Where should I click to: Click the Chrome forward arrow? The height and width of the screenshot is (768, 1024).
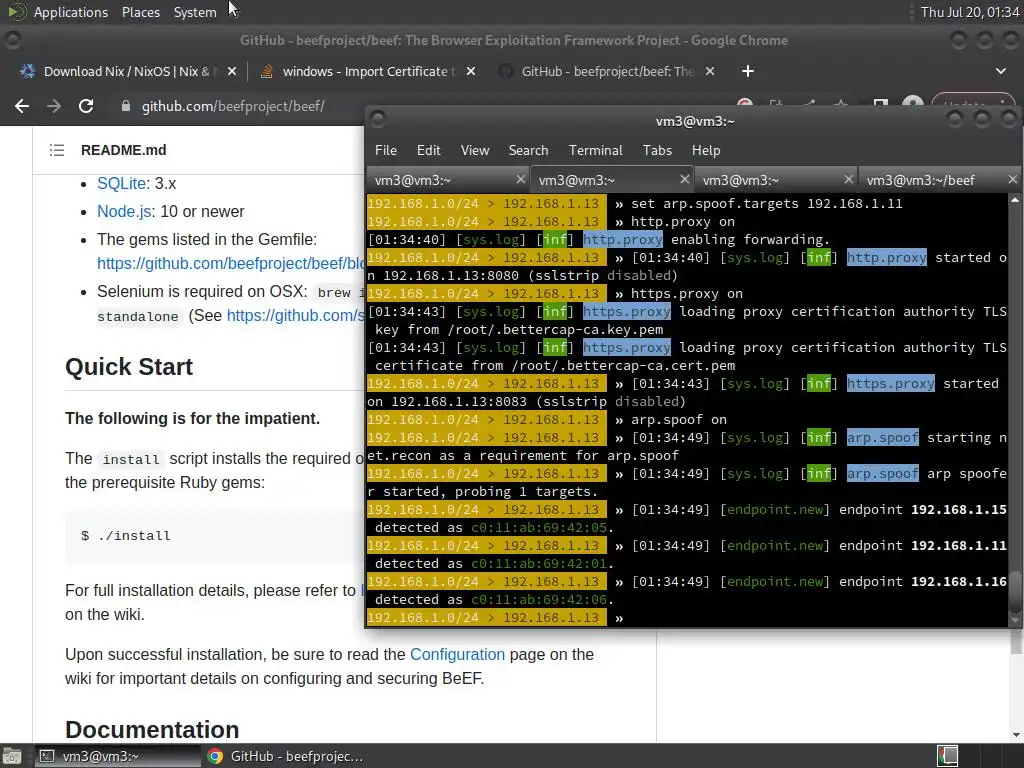tap(54, 106)
